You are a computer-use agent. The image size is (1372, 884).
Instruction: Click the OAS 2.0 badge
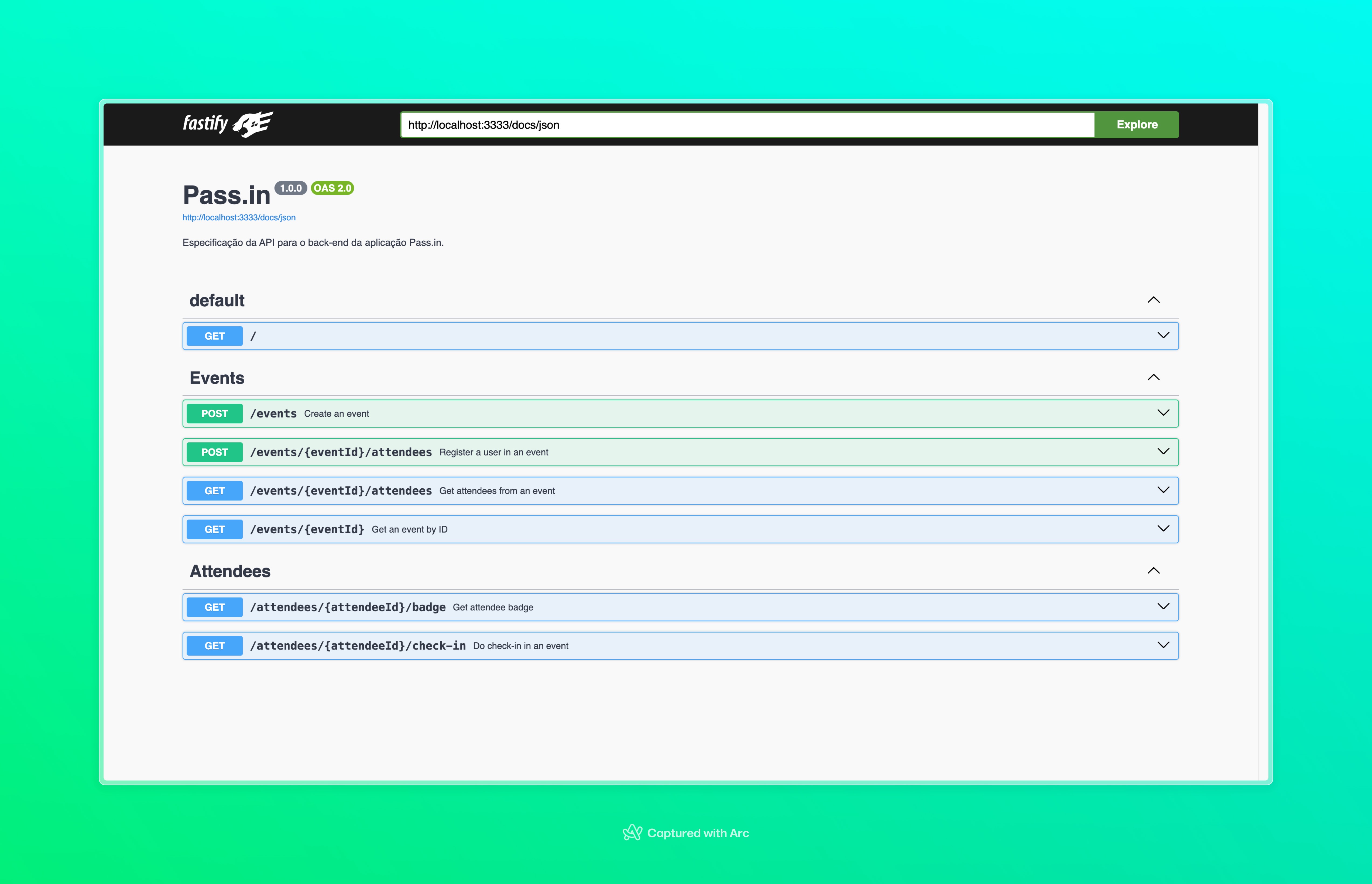332,188
